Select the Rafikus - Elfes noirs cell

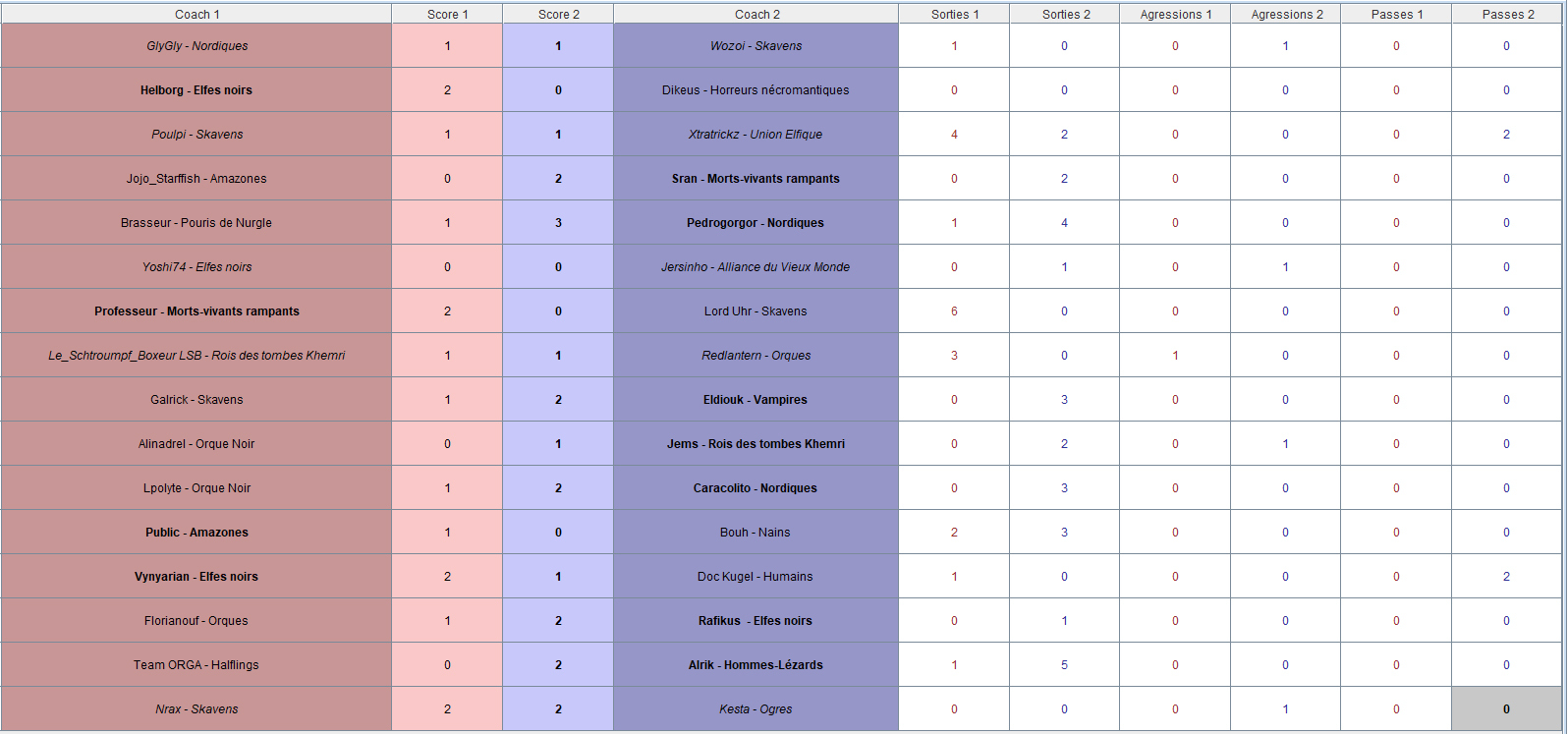(756, 621)
